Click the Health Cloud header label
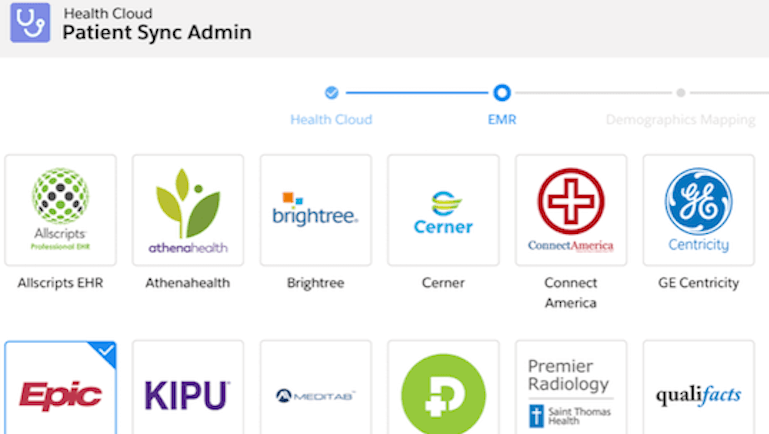The image size is (769, 434). coord(108,13)
